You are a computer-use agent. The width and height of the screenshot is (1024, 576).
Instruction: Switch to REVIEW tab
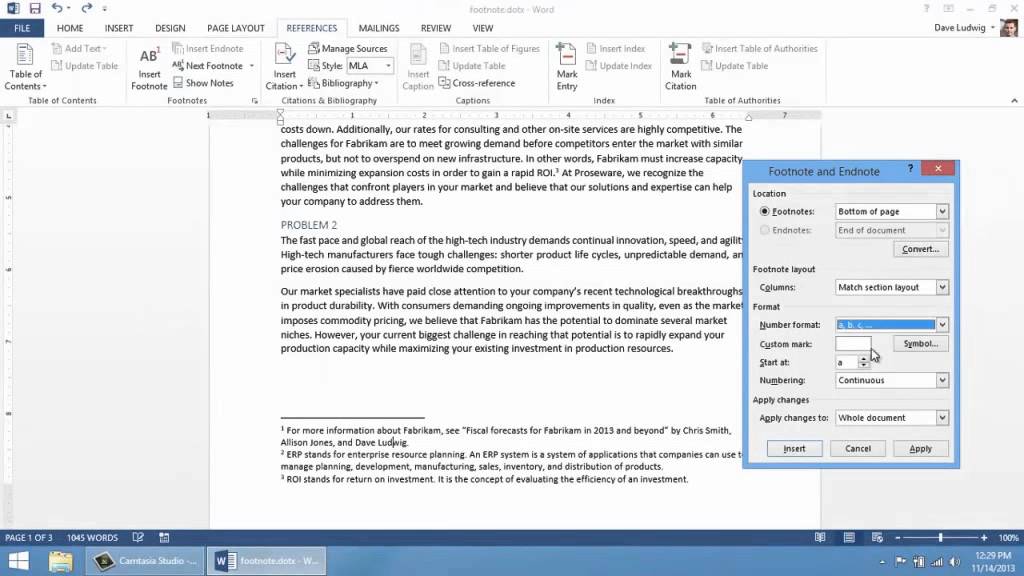pos(436,28)
